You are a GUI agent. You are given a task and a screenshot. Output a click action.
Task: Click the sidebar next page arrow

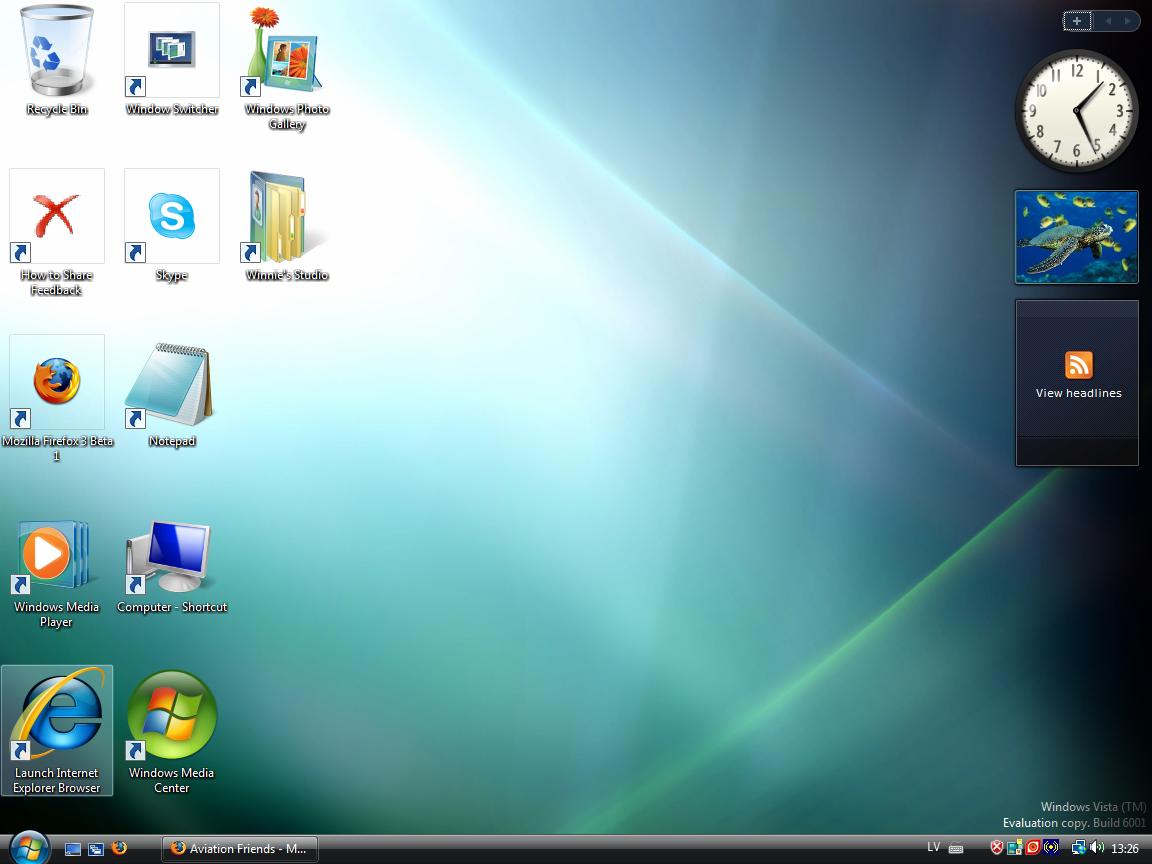1128,21
